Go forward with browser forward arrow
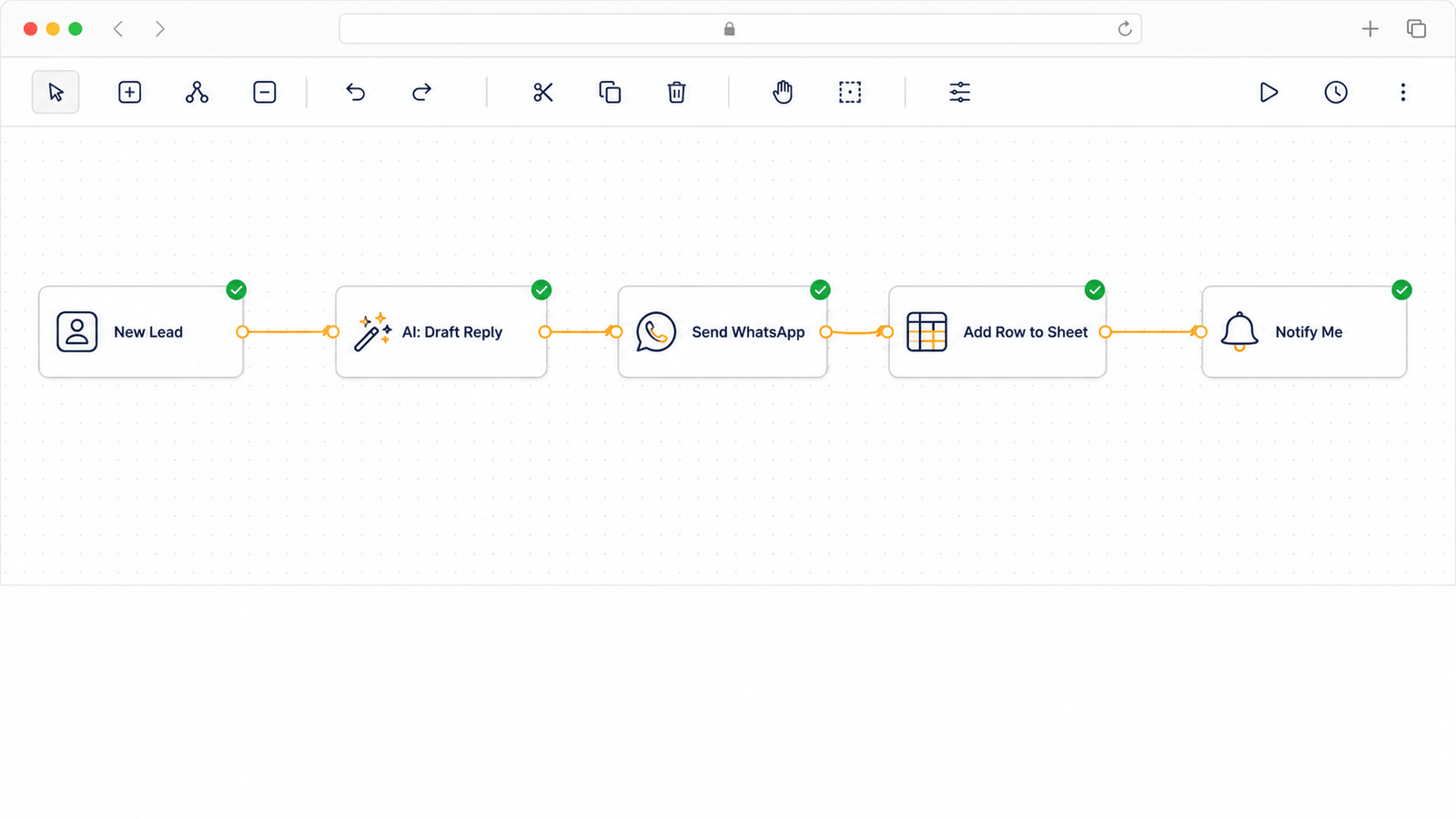Viewport: 1456px width, 819px height. [x=160, y=29]
